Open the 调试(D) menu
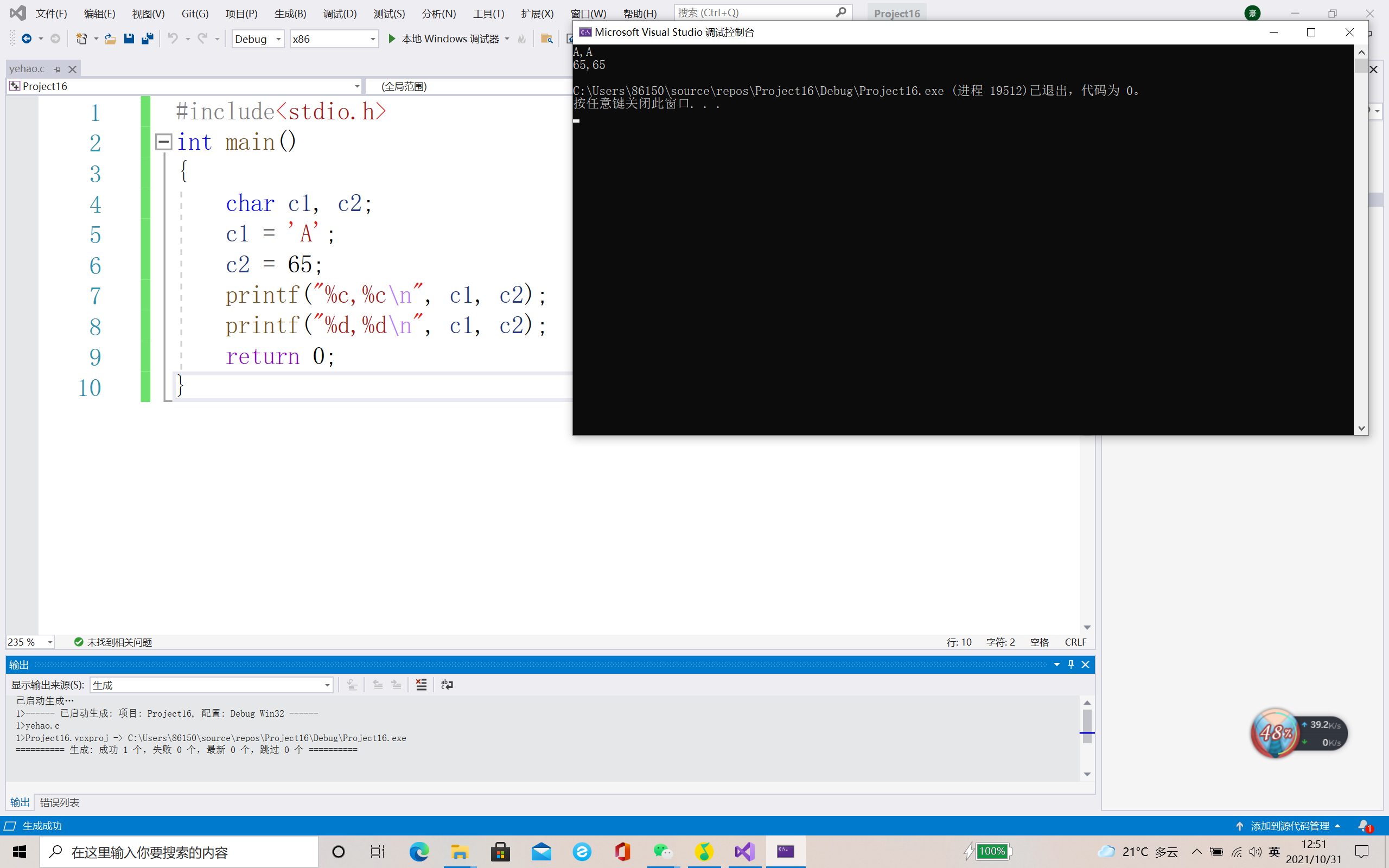Screen dimensions: 1389x868 [339, 13]
